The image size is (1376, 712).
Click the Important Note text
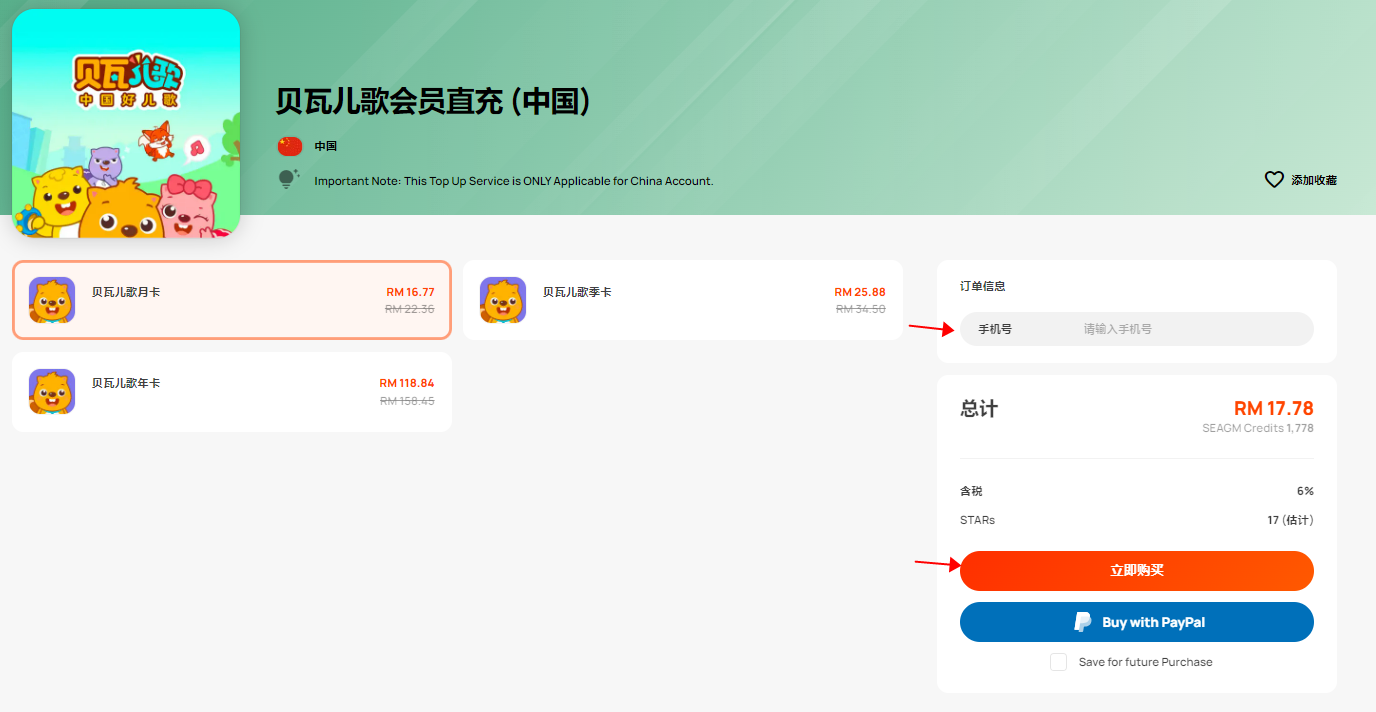click(x=514, y=181)
